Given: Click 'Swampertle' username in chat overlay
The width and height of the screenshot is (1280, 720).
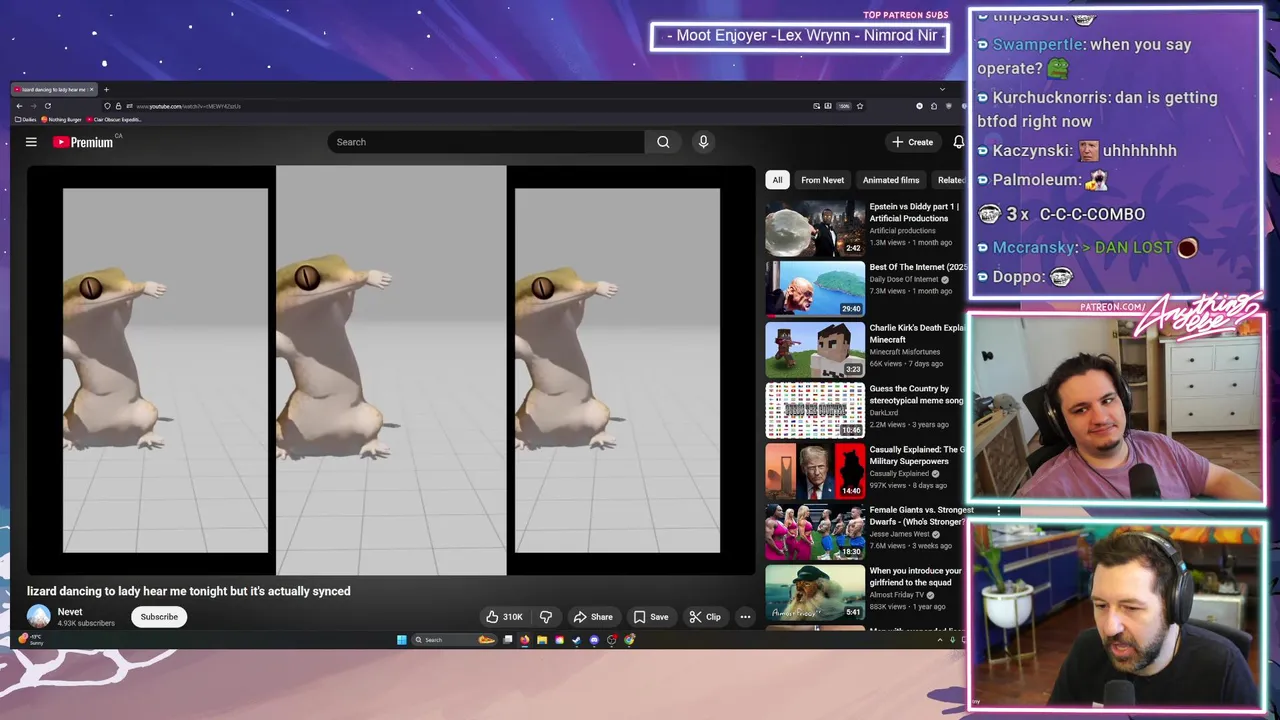Looking at the screenshot, I should [1039, 45].
